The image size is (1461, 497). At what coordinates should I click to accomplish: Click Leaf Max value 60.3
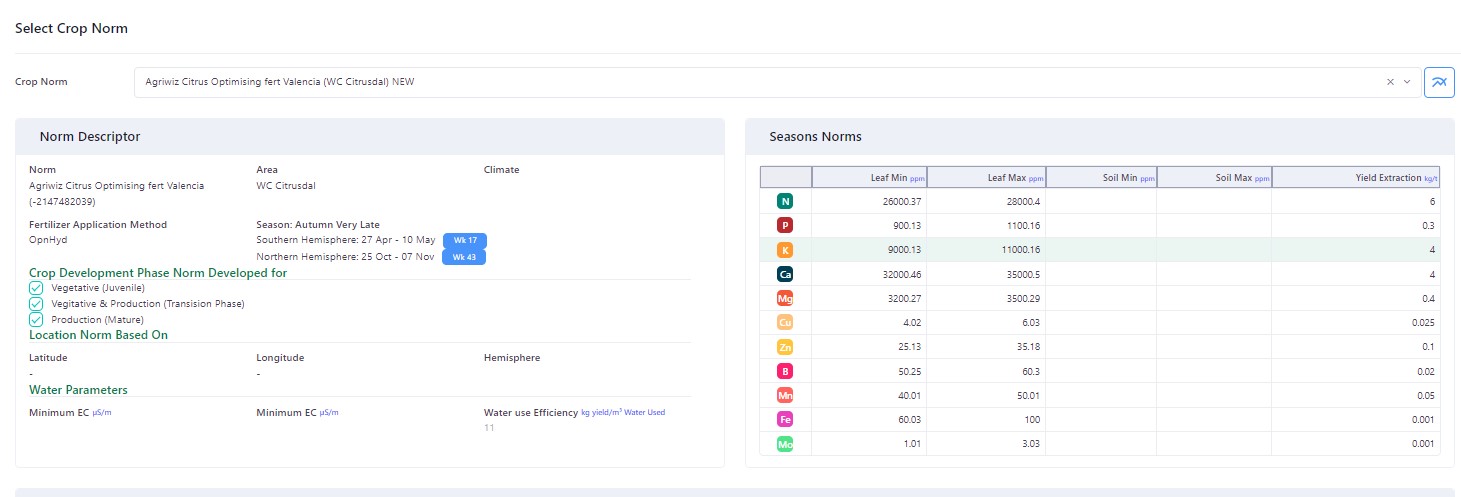(x=1031, y=371)
